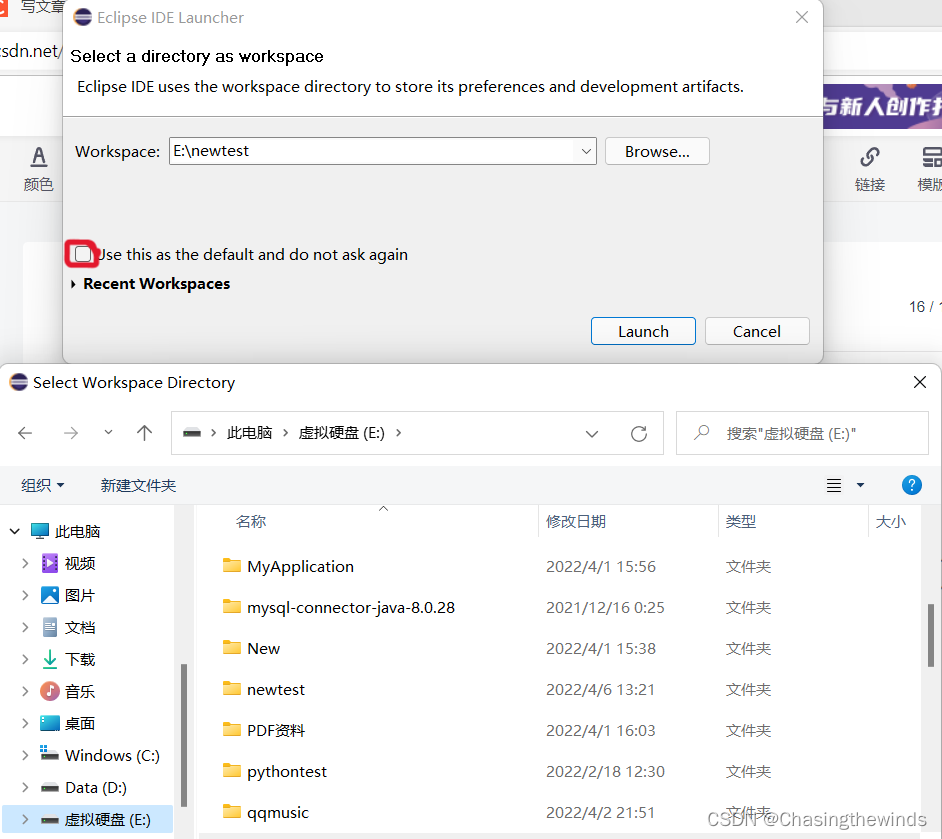Expand the 图片 tree node
The width and height of the screenshot is (942, 839).
click(25, 595)
